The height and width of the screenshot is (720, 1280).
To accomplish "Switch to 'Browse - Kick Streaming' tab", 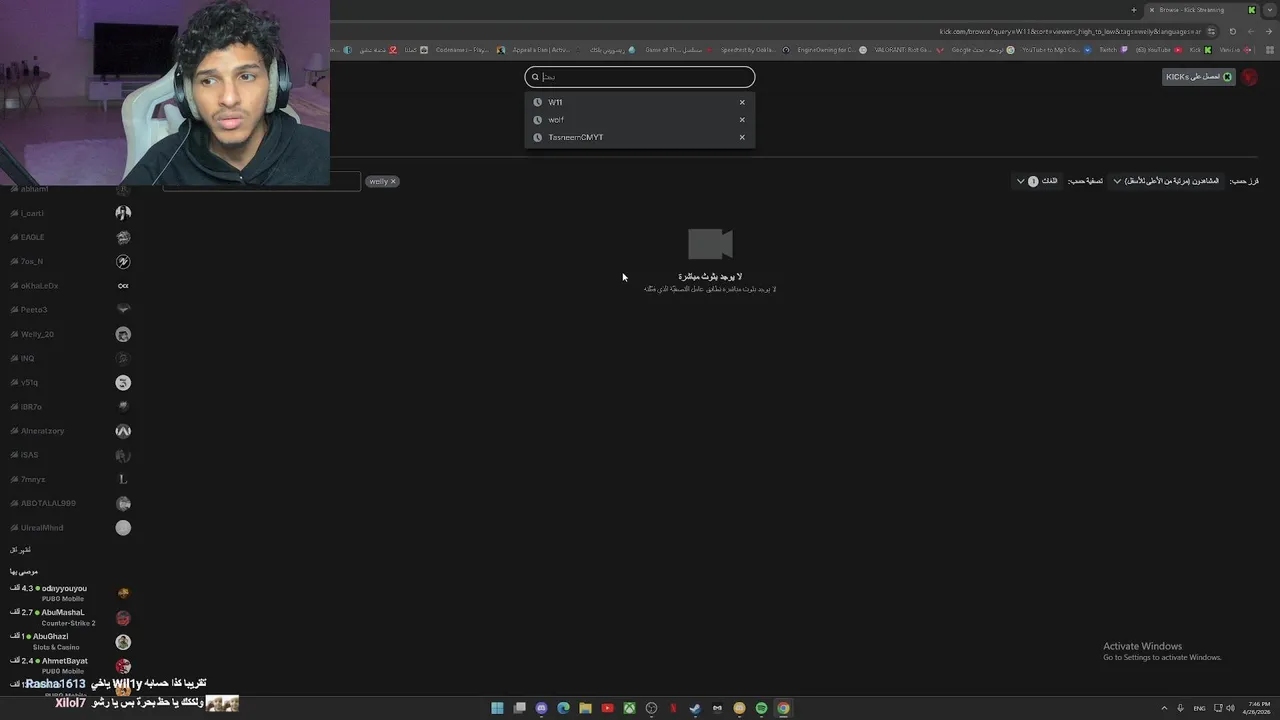I will (x=1200, y=10).
